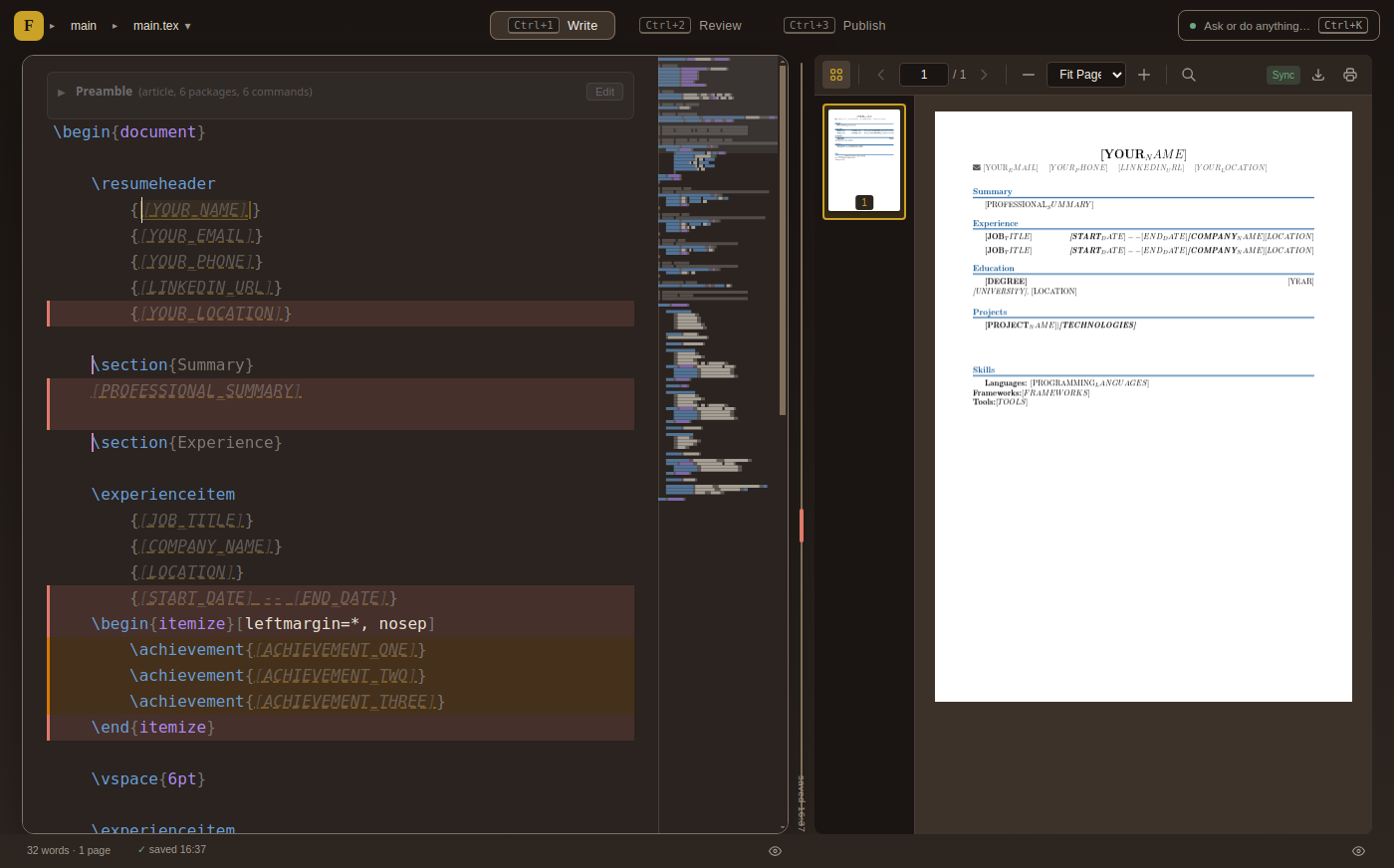Click the [YOUR_NAME] placeholder in editor

194,210
